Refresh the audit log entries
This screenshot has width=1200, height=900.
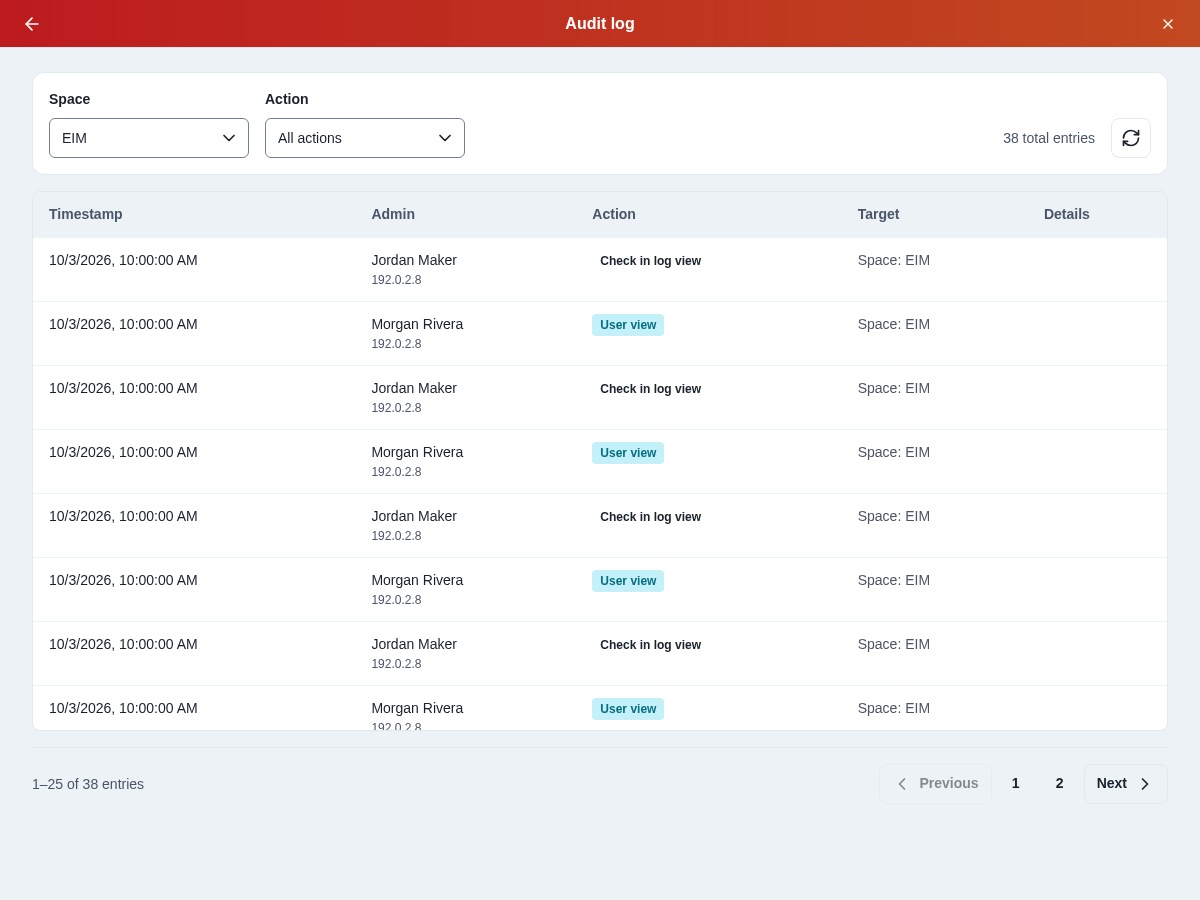[x=1131, y=138]
